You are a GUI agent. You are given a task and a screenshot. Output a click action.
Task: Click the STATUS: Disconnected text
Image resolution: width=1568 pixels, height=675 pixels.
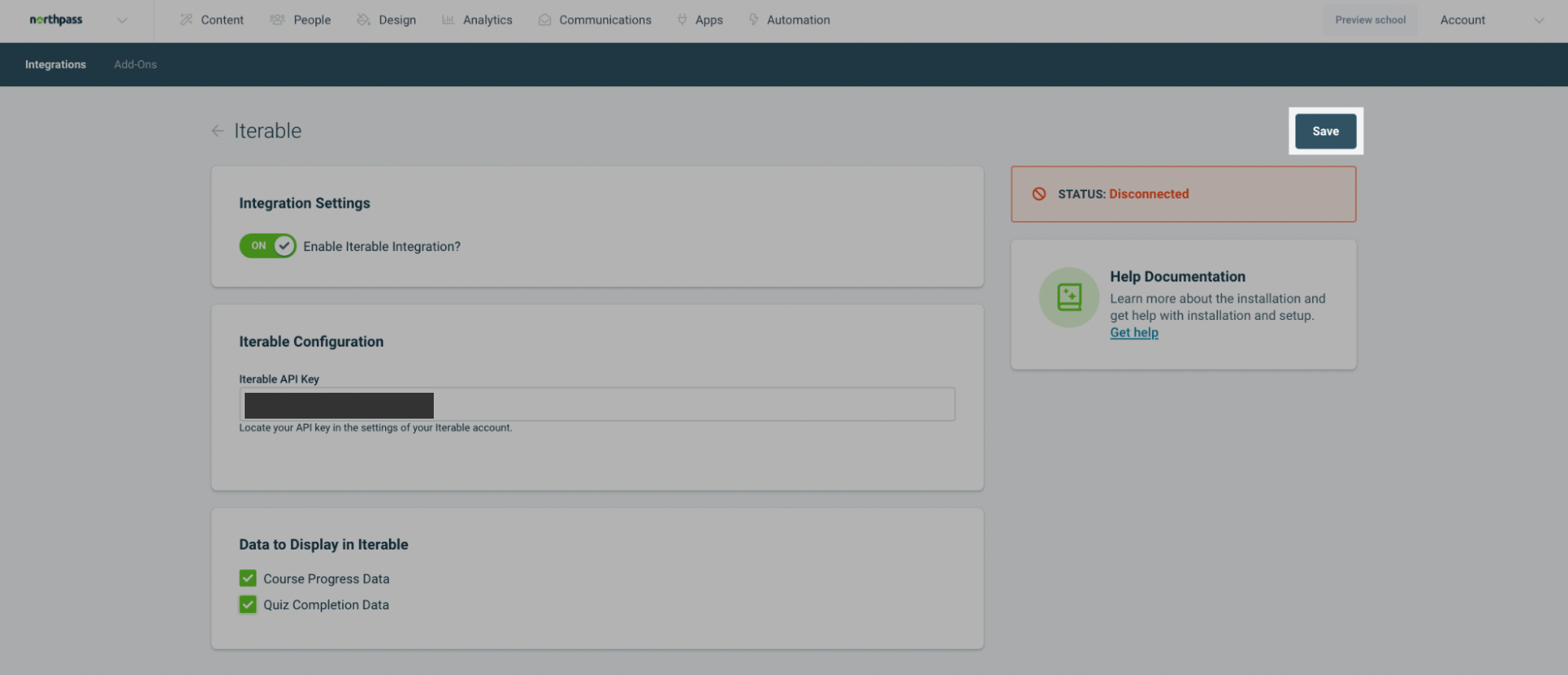click(x=1123, y=194)
